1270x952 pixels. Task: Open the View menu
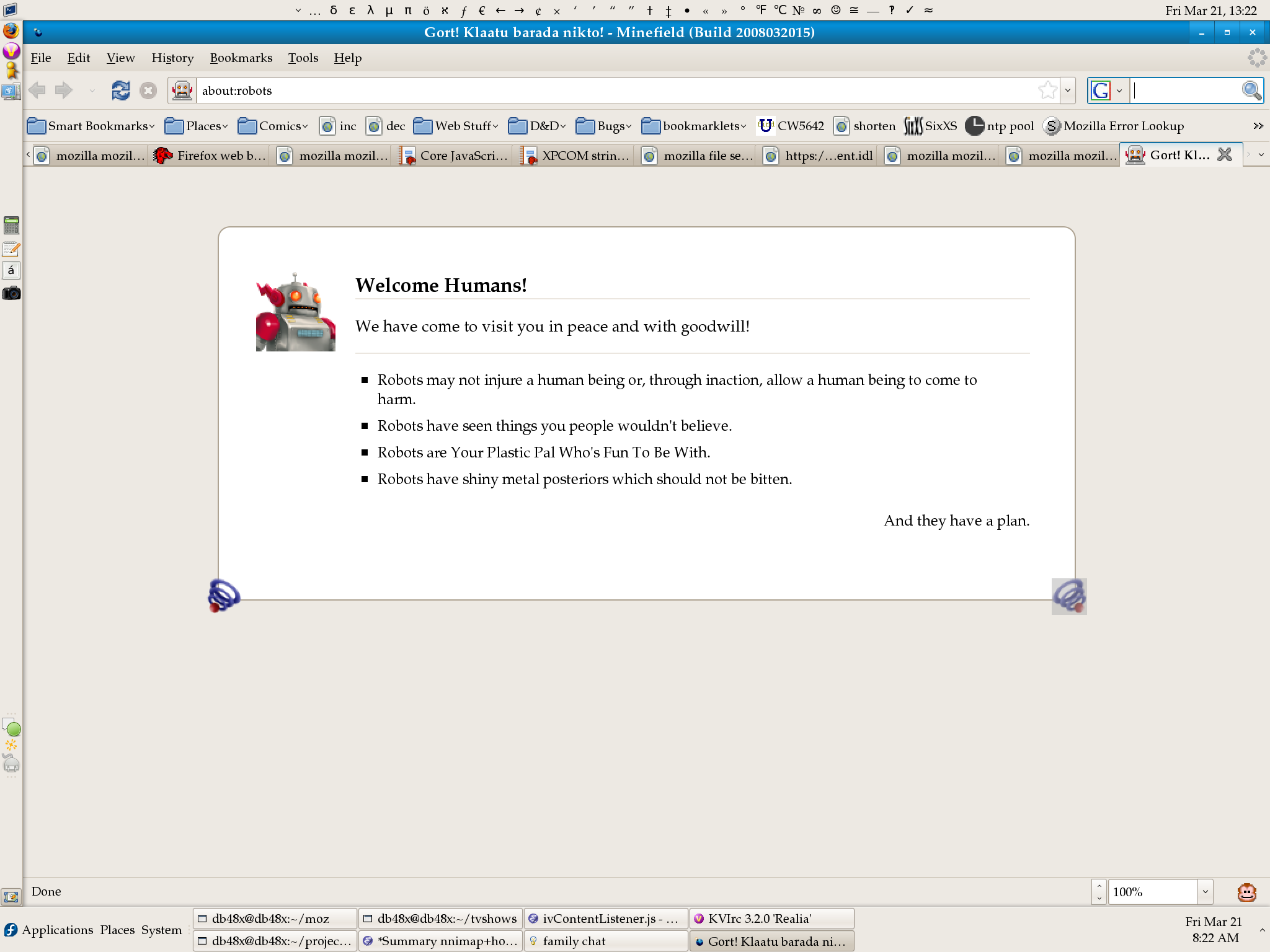click(x=120, y=58)
